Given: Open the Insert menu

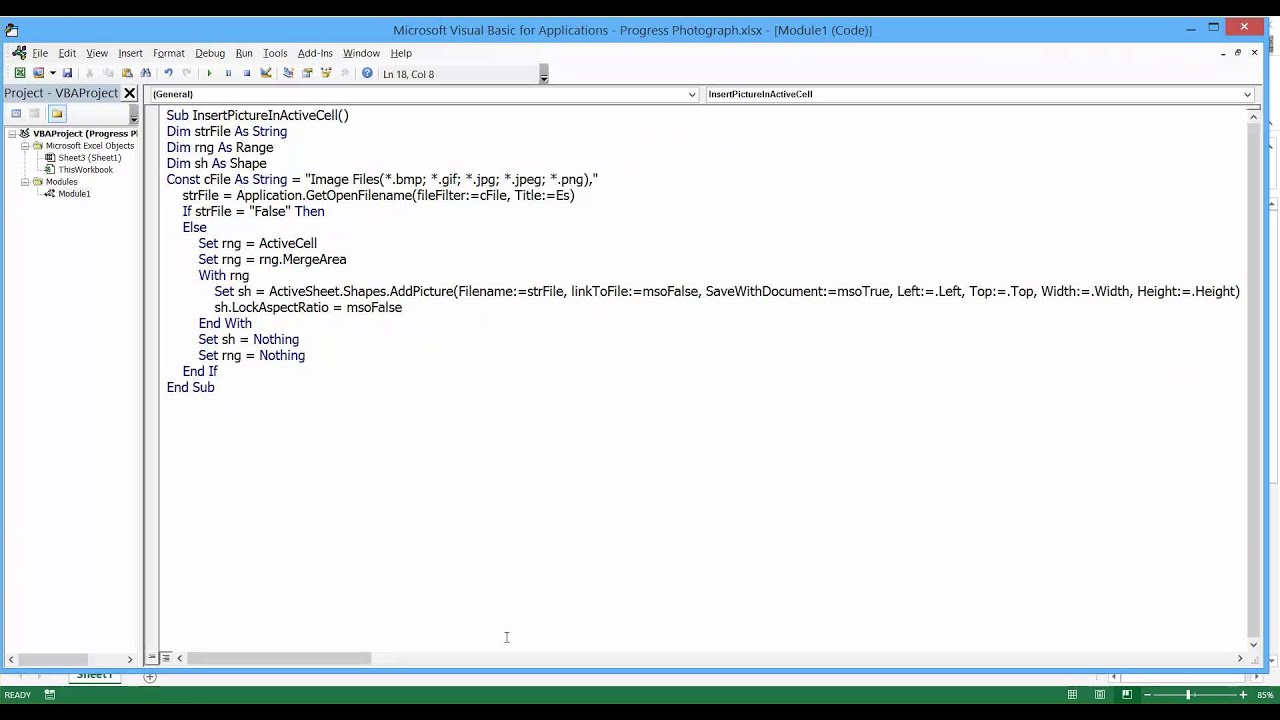Looking at the screenshot, I should (x=130, y=53).
